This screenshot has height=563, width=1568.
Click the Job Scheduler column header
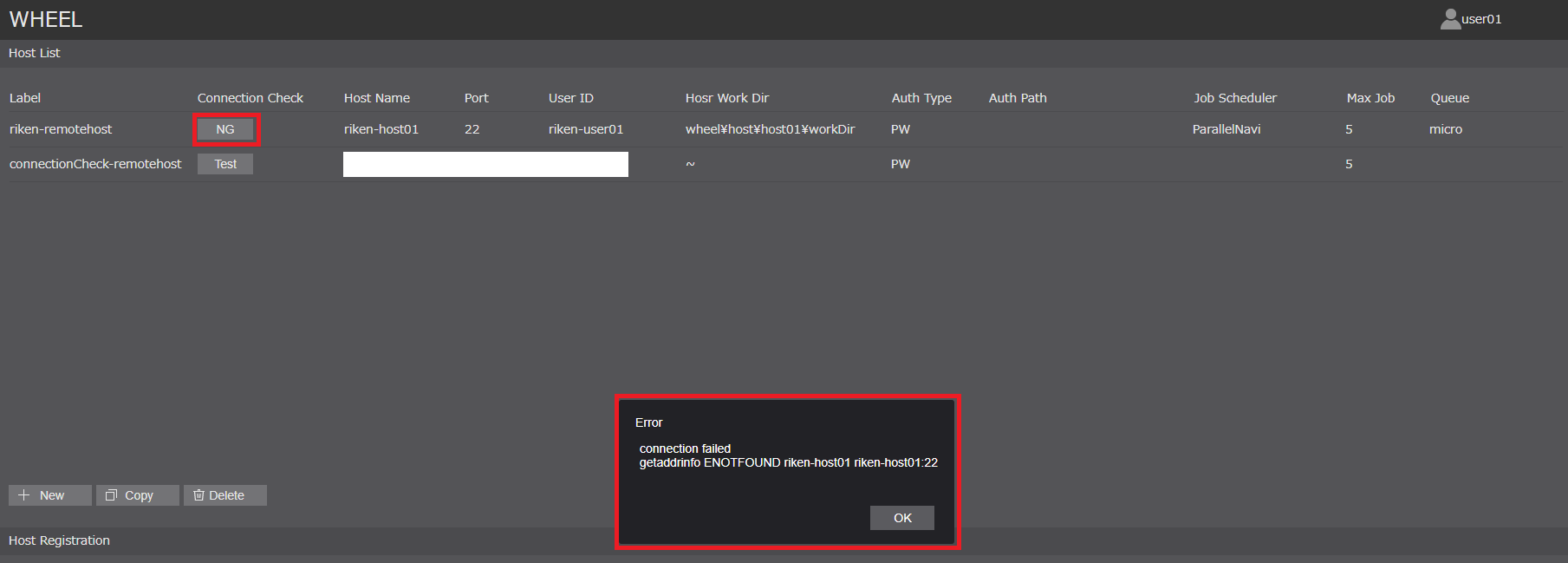1235,98
